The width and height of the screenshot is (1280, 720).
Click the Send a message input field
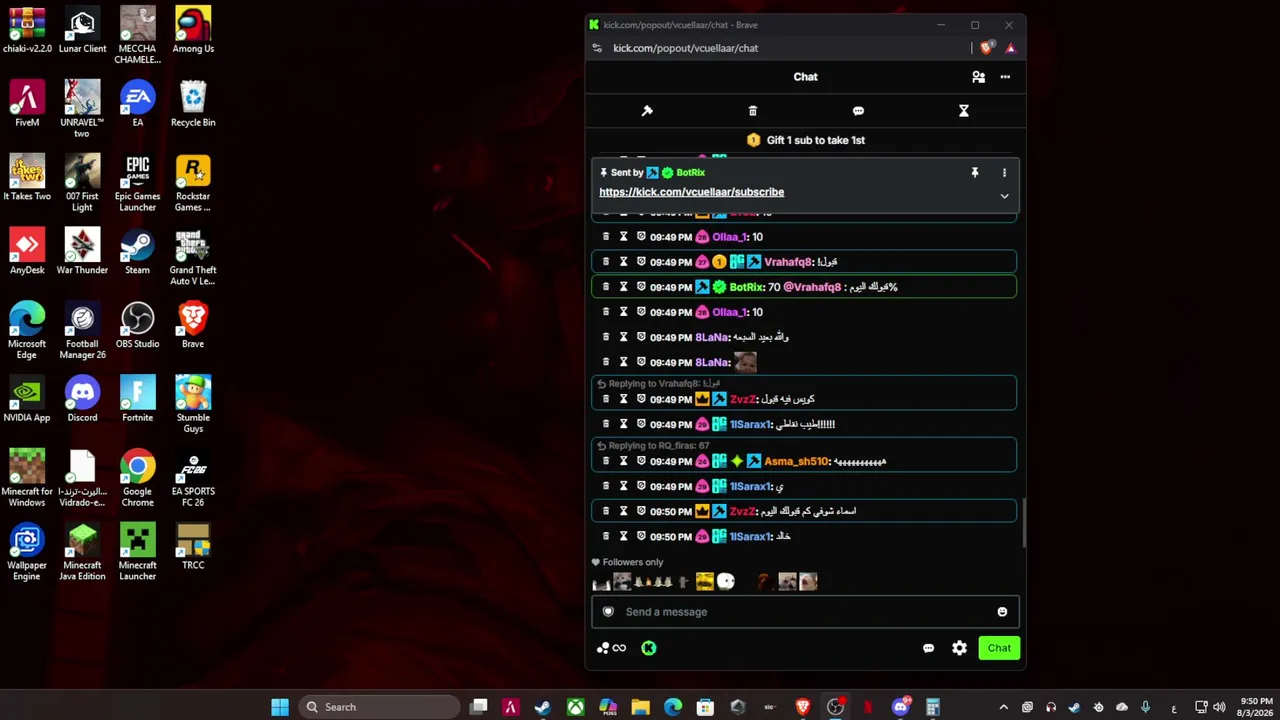[805, 612]
